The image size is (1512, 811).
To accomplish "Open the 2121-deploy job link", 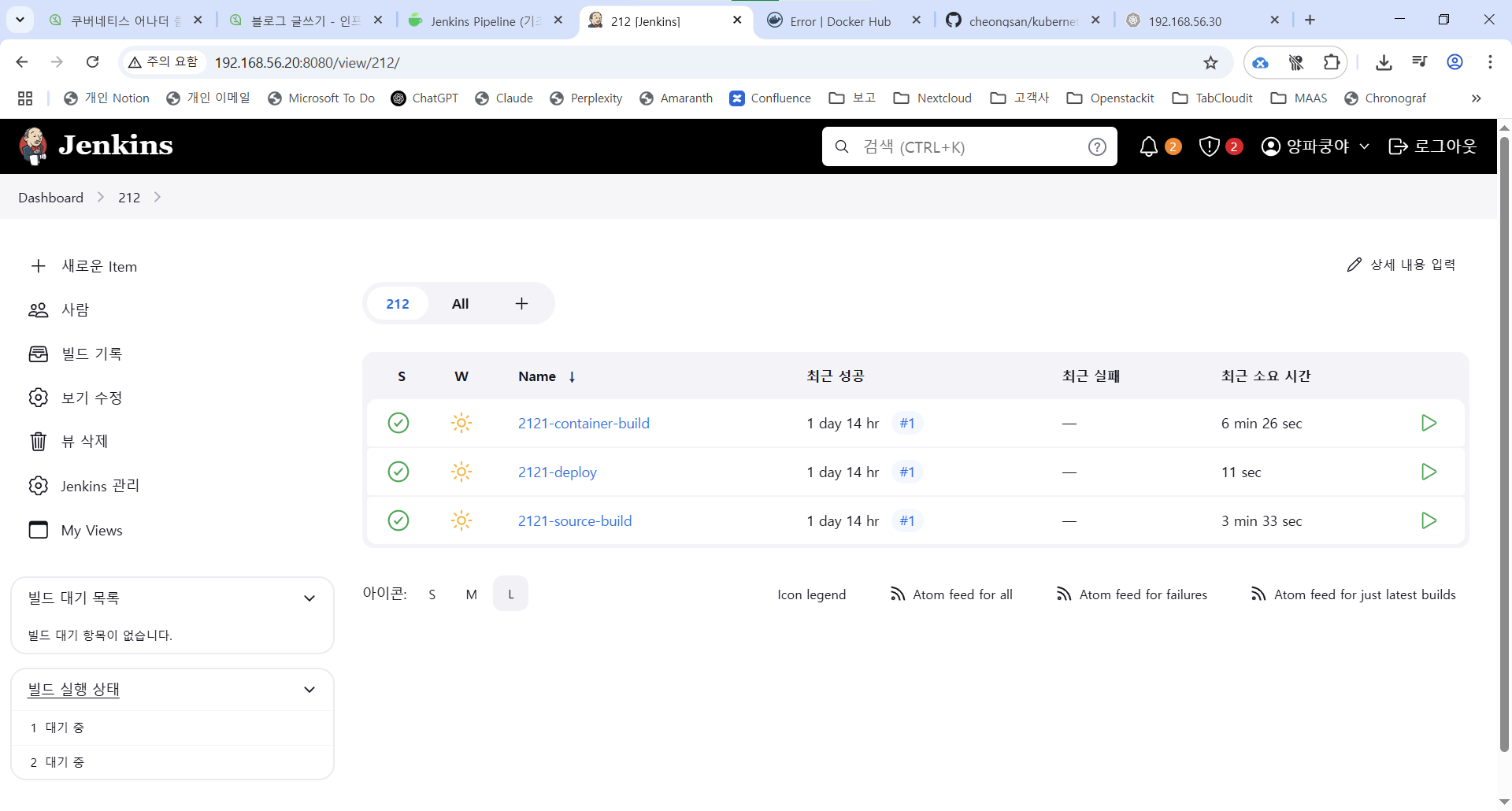I will coord(557,472).
